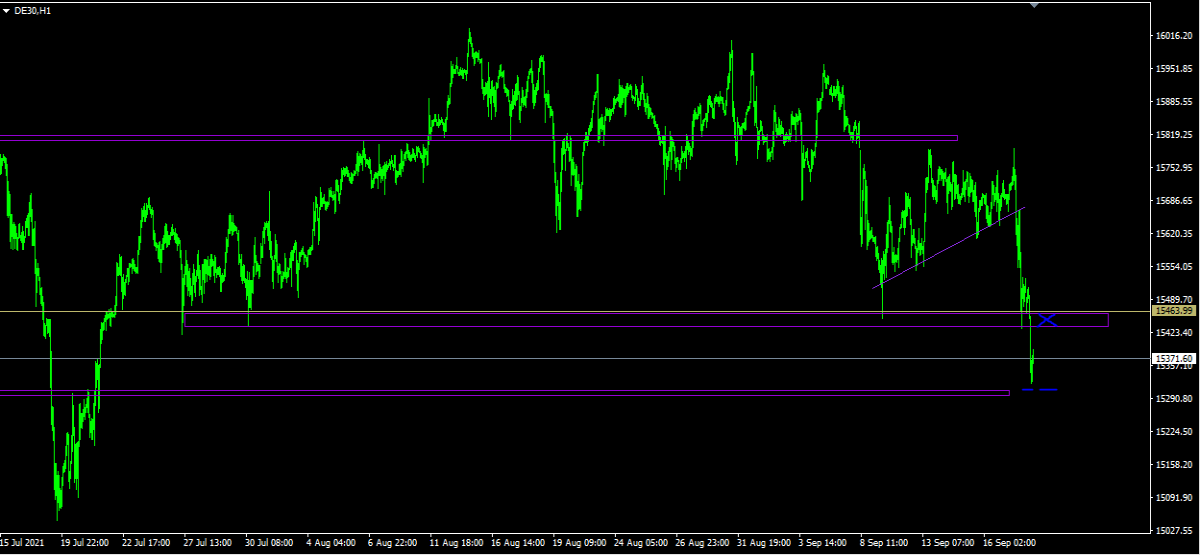The height and width of the screenshot is (556, 1200).
Task: Select the blue dashed line near 15290
Action: pos(1040,390)
